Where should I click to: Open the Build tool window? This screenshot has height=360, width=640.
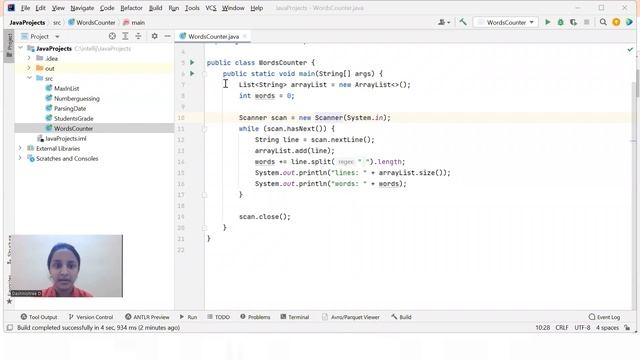pyautogui.click(x=401, y=317)
